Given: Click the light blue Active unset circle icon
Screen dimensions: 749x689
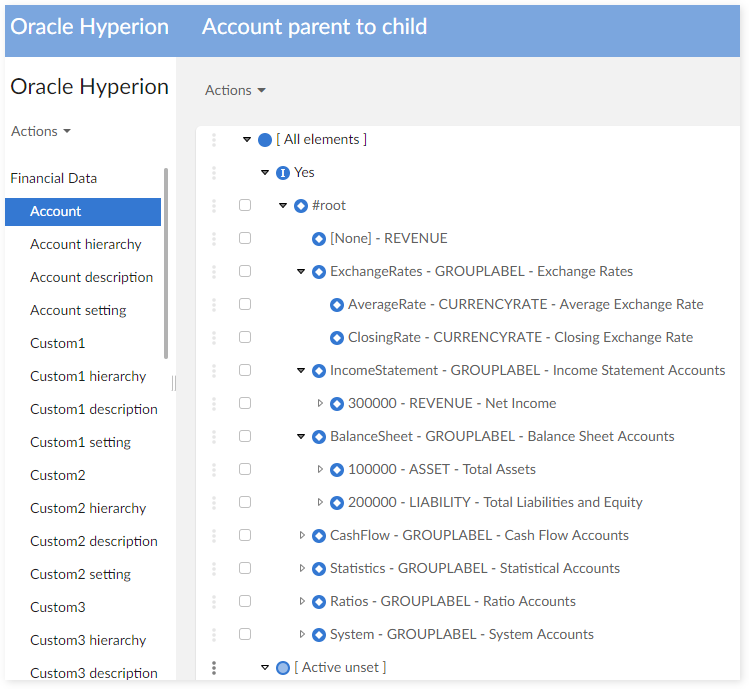Looking at the screenshot, I should tap(283, 668).
